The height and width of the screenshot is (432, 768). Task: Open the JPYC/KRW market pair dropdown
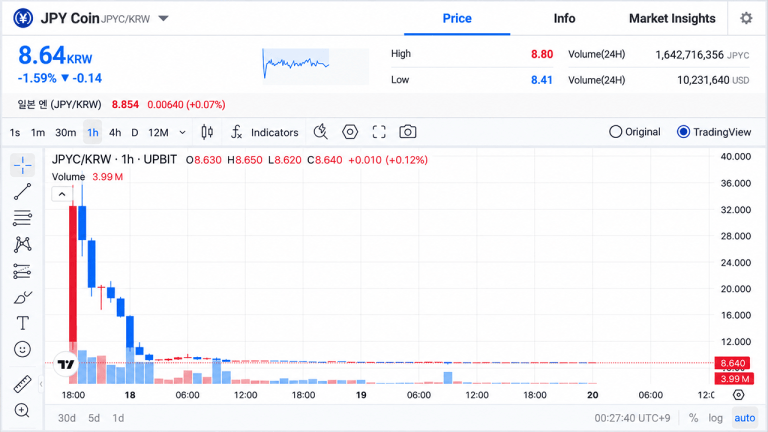(x=164, y=19)
